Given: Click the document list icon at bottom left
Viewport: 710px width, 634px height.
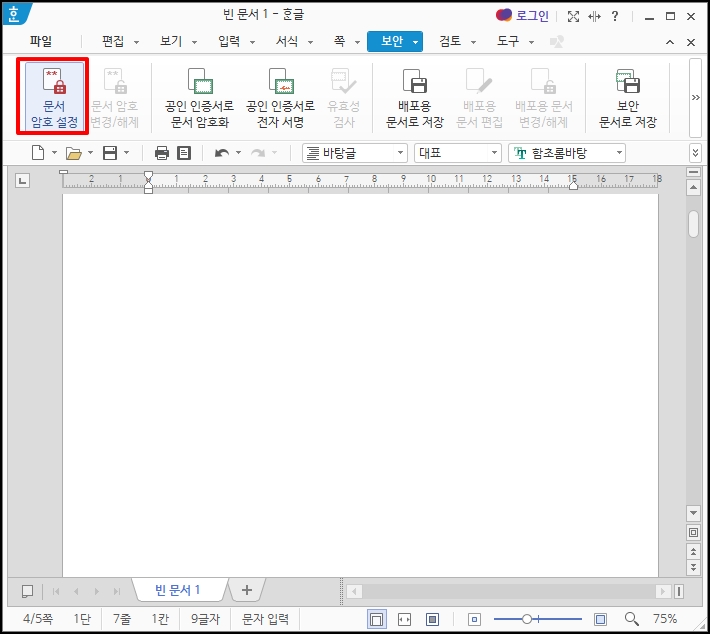Looking at the screenshot, I should [27, 591].
